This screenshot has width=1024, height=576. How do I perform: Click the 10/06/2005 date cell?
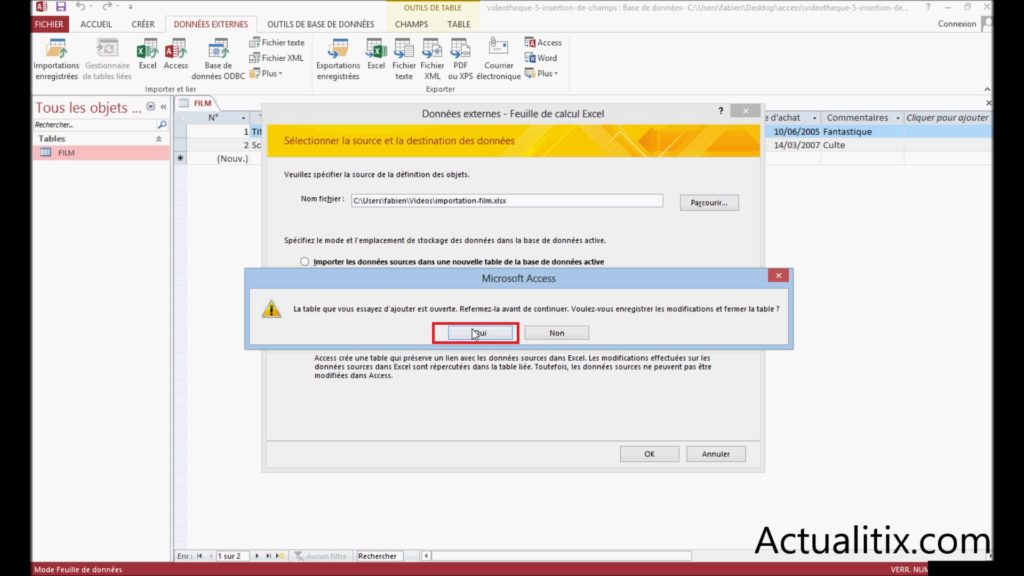coord(793,132)
